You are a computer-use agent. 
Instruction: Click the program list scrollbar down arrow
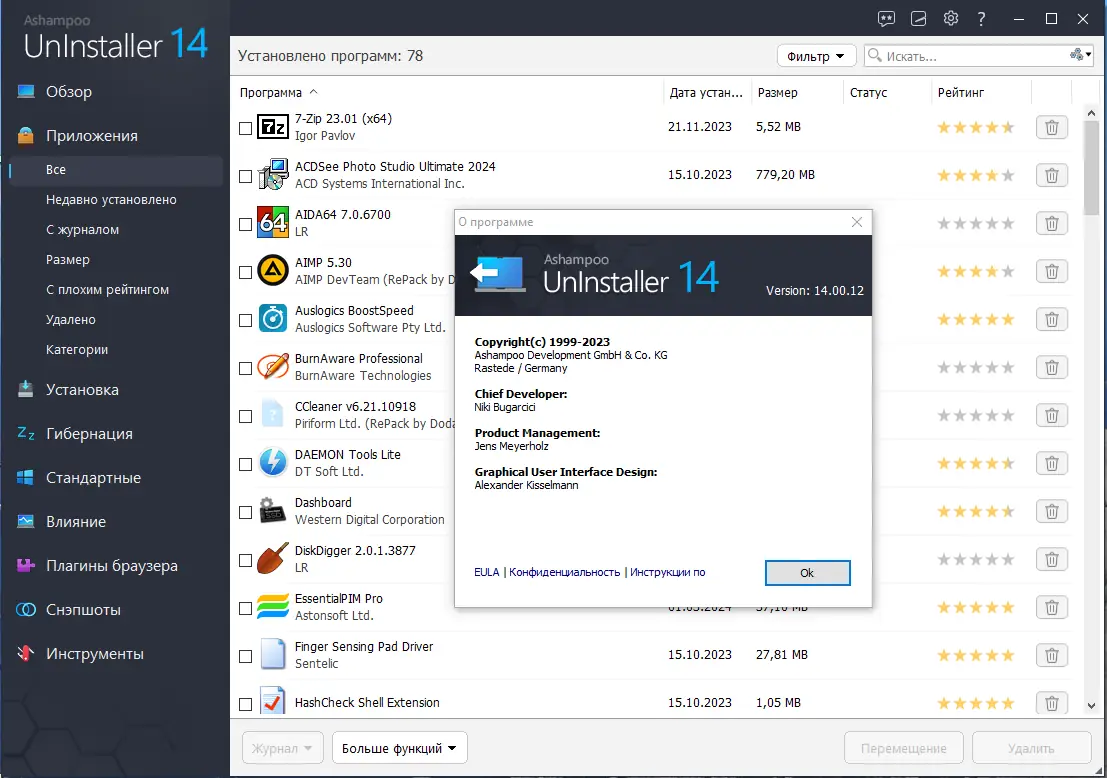(1091, 705)
